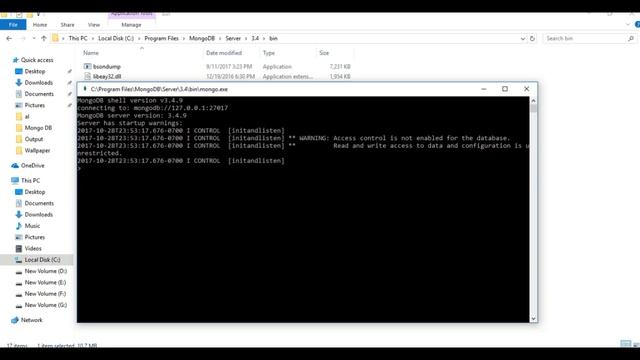Image resolution: width=640 pixels, height=360 pixels.
Task: Sort files by Date modified column
Action: (x=224, y=53)
